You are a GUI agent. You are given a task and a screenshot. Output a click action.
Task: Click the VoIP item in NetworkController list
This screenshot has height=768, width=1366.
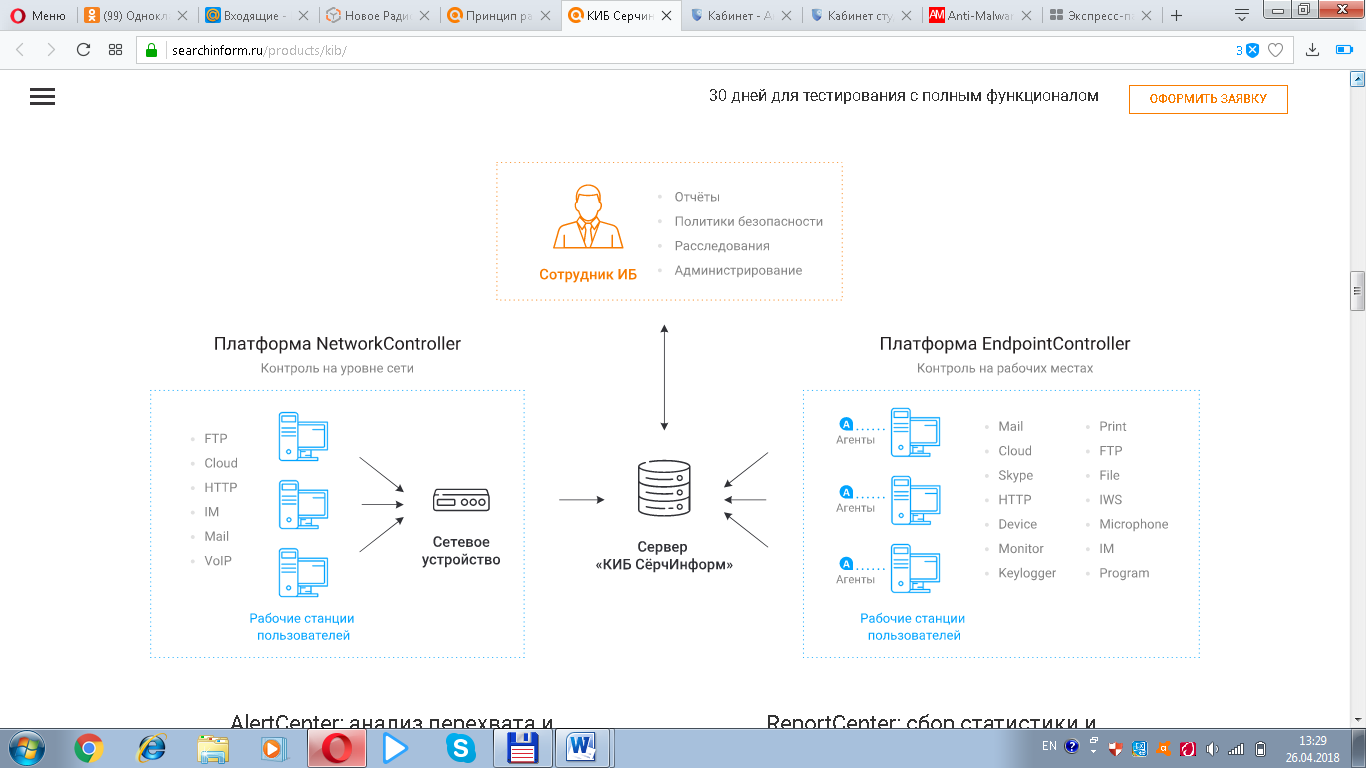pos(218,561)
